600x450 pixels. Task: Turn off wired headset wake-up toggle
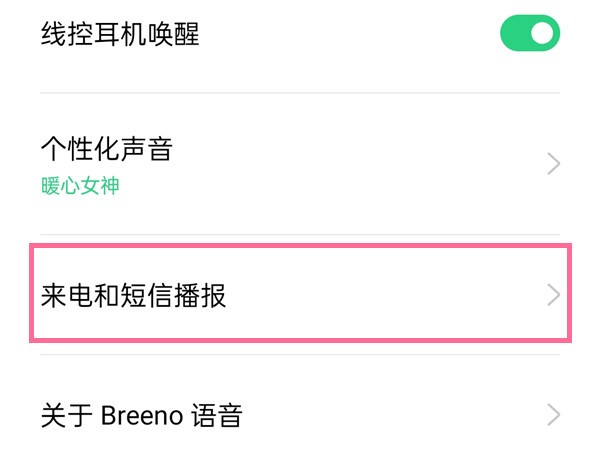pyautogui.click(x=529, y=35)
